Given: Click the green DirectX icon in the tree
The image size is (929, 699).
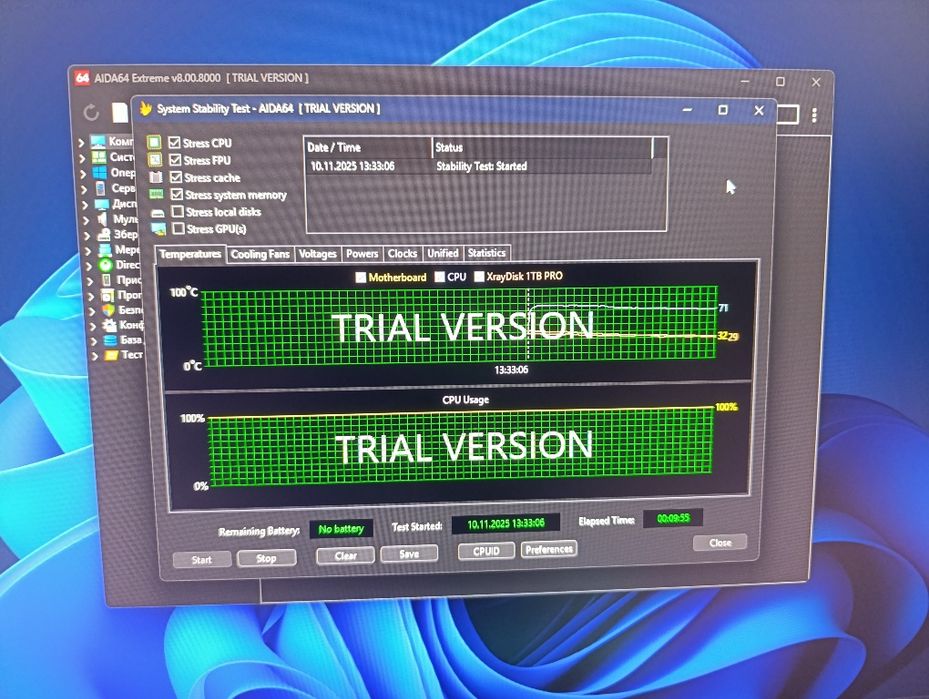Looking at the screenshot, I should pos(105,265).
